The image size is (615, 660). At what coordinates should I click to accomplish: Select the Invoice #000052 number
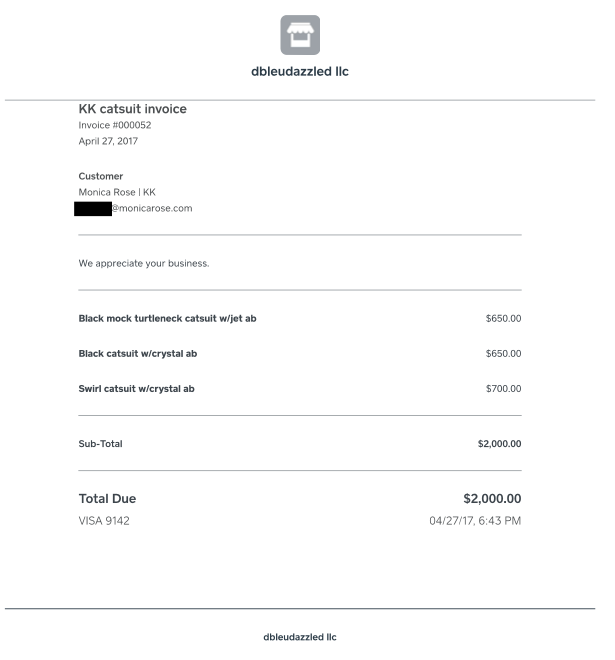115,125
